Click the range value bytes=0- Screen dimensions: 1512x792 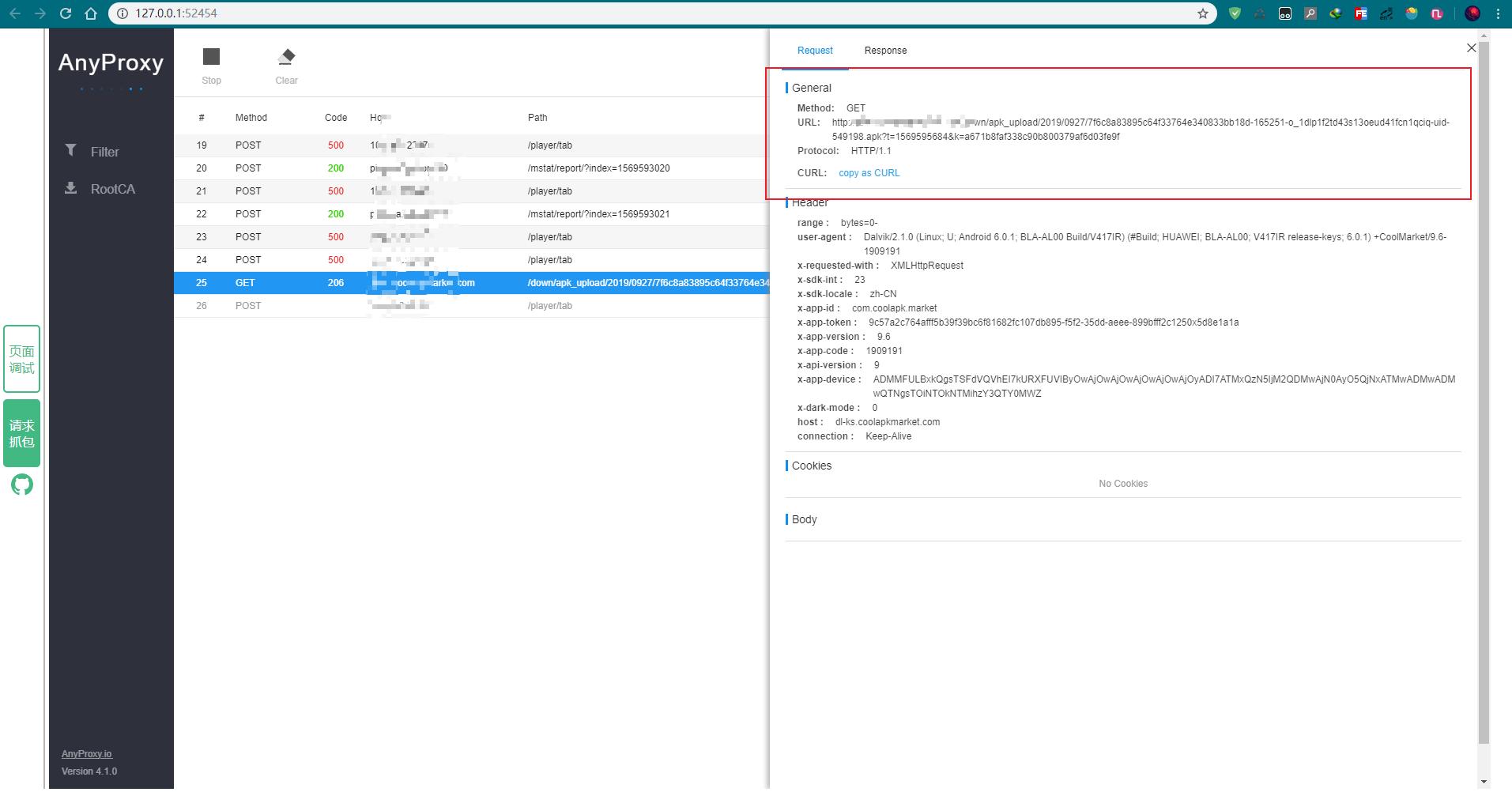[859, 223]
